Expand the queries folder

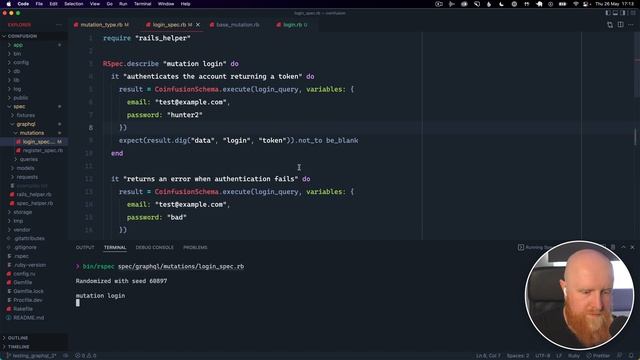point(29,159)
